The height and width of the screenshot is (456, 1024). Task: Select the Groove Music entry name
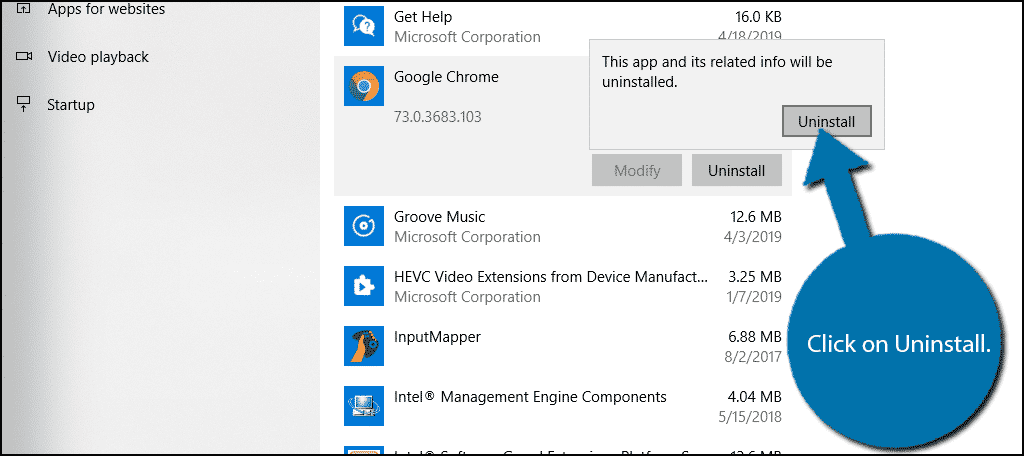(440, 216)
